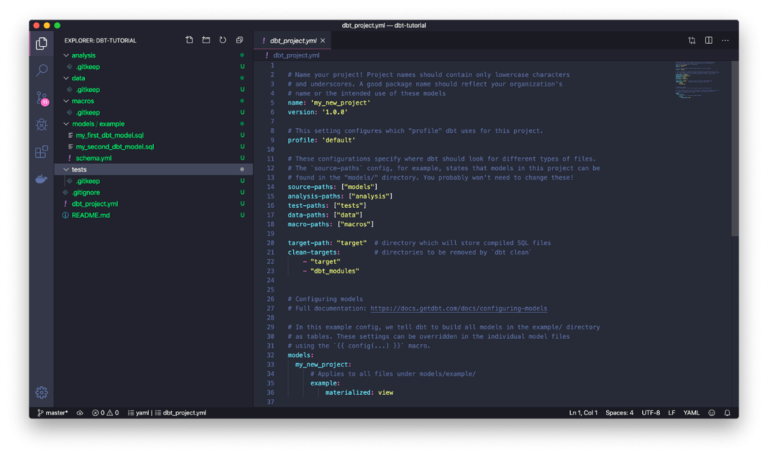Change language mode YAML in status bar
768x457 pixels.
pos(691,413)
